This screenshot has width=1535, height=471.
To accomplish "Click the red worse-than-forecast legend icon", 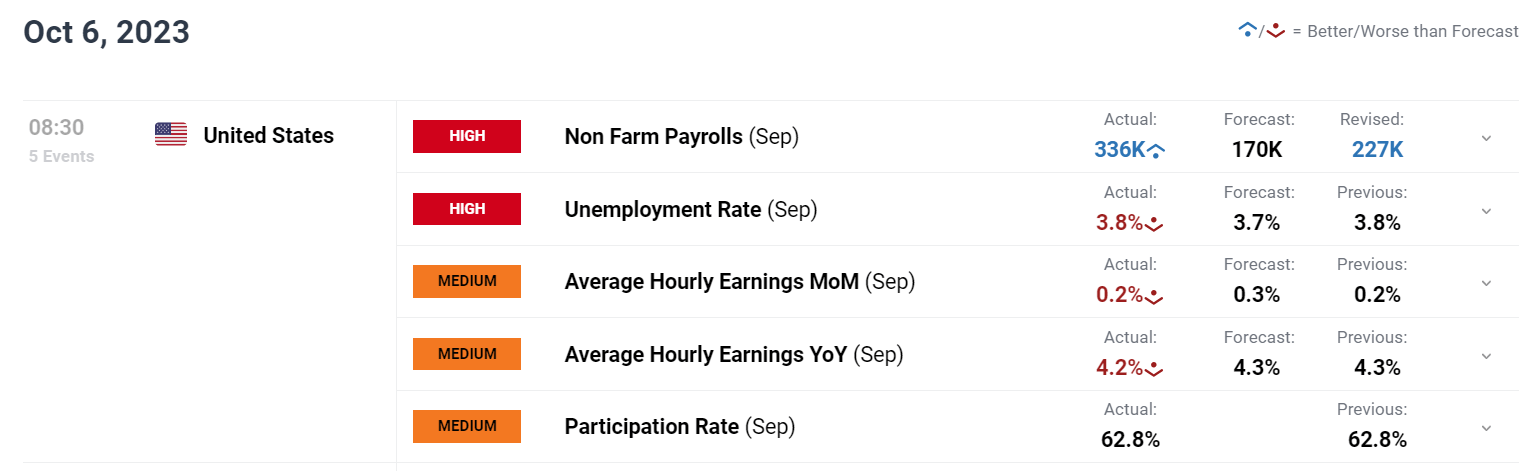I will coord(1275,31).
